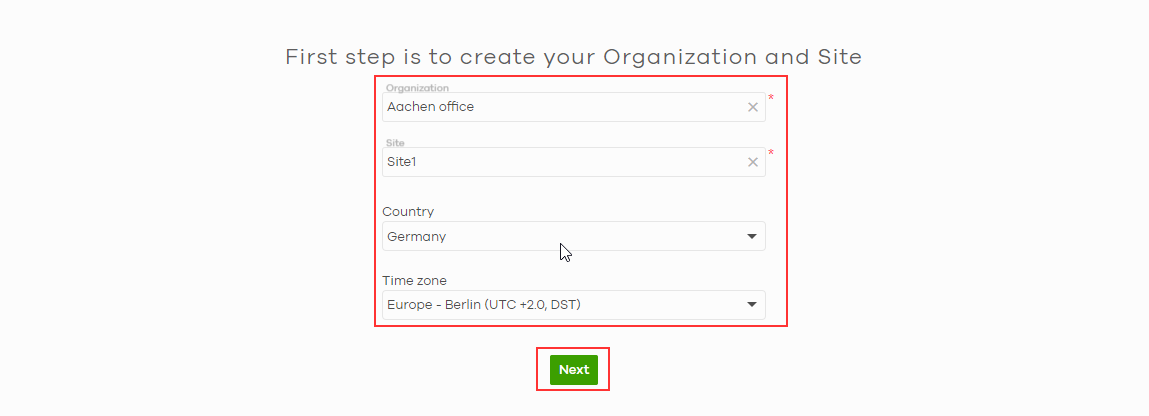1149x416 pixels.
Task: Click the 'Site1' text in the field
Action: [404, 162]
